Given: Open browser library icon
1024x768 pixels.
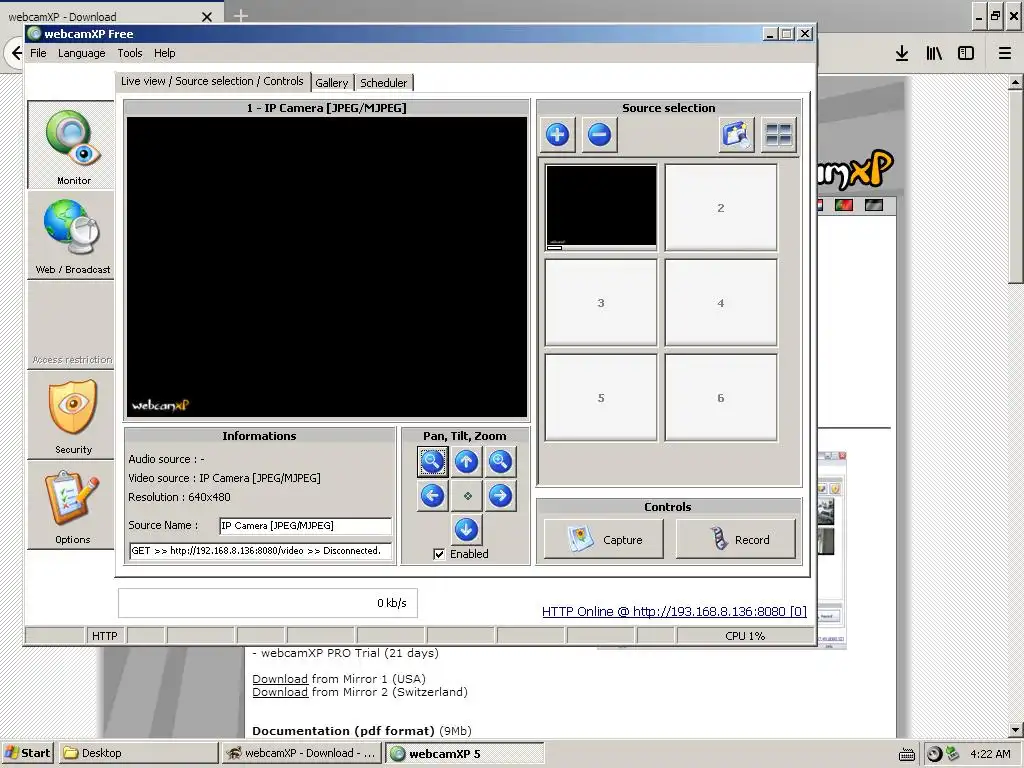Looking at the screenshot, I should pos(934,54).
